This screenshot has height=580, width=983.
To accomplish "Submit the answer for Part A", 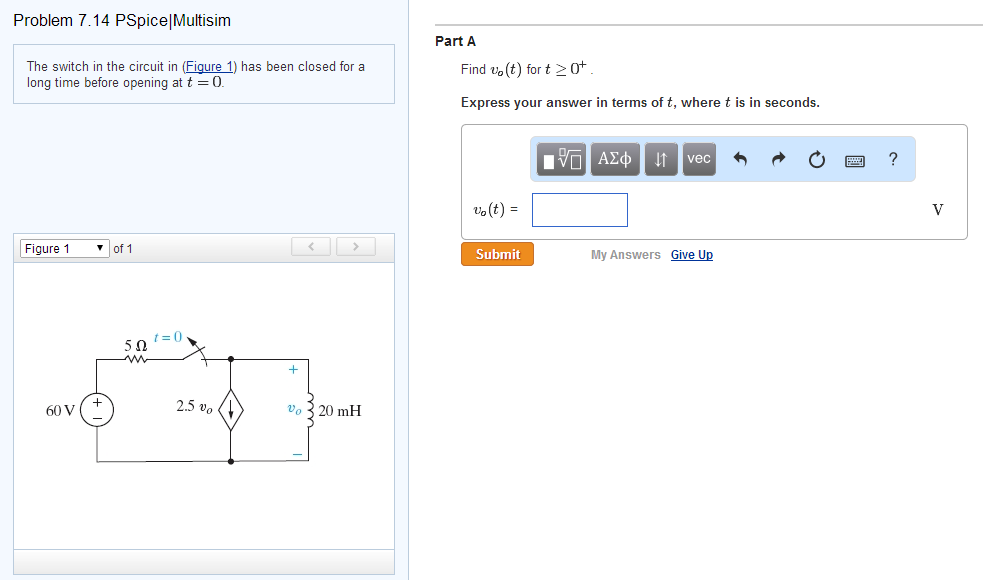I will click(496, 254).
